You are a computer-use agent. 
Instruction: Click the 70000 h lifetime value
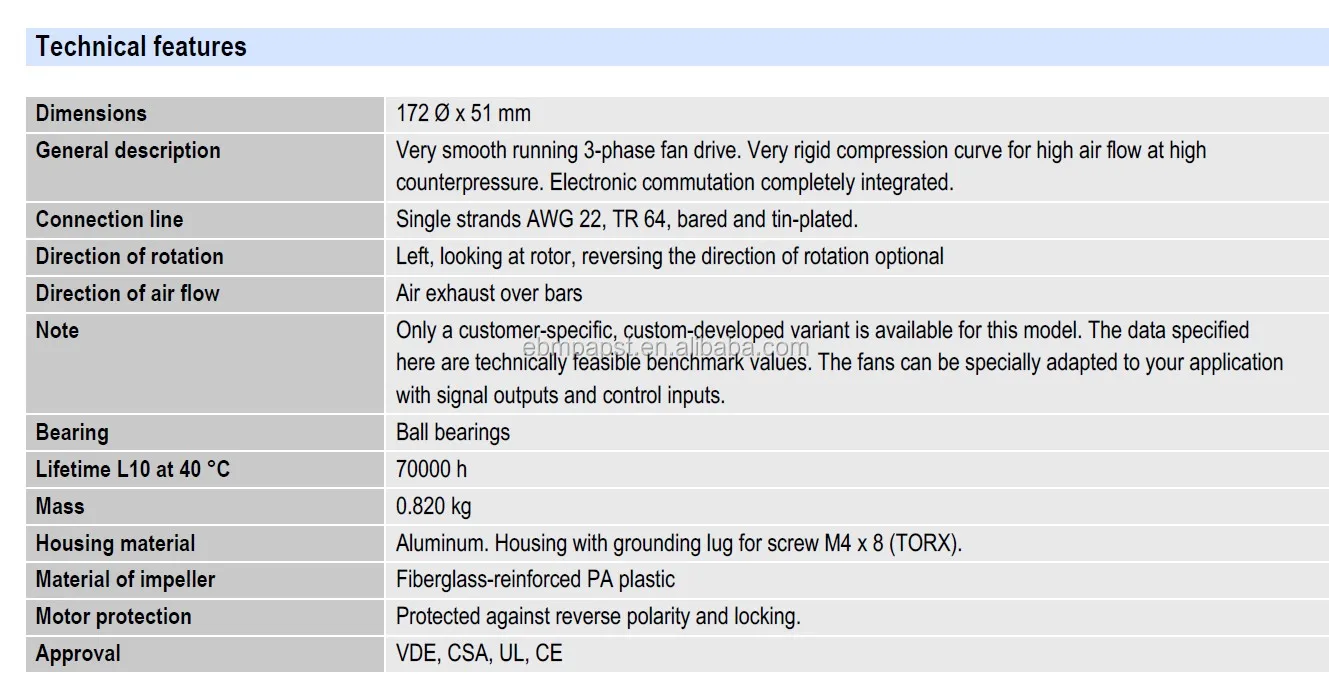tap(431, 469)
